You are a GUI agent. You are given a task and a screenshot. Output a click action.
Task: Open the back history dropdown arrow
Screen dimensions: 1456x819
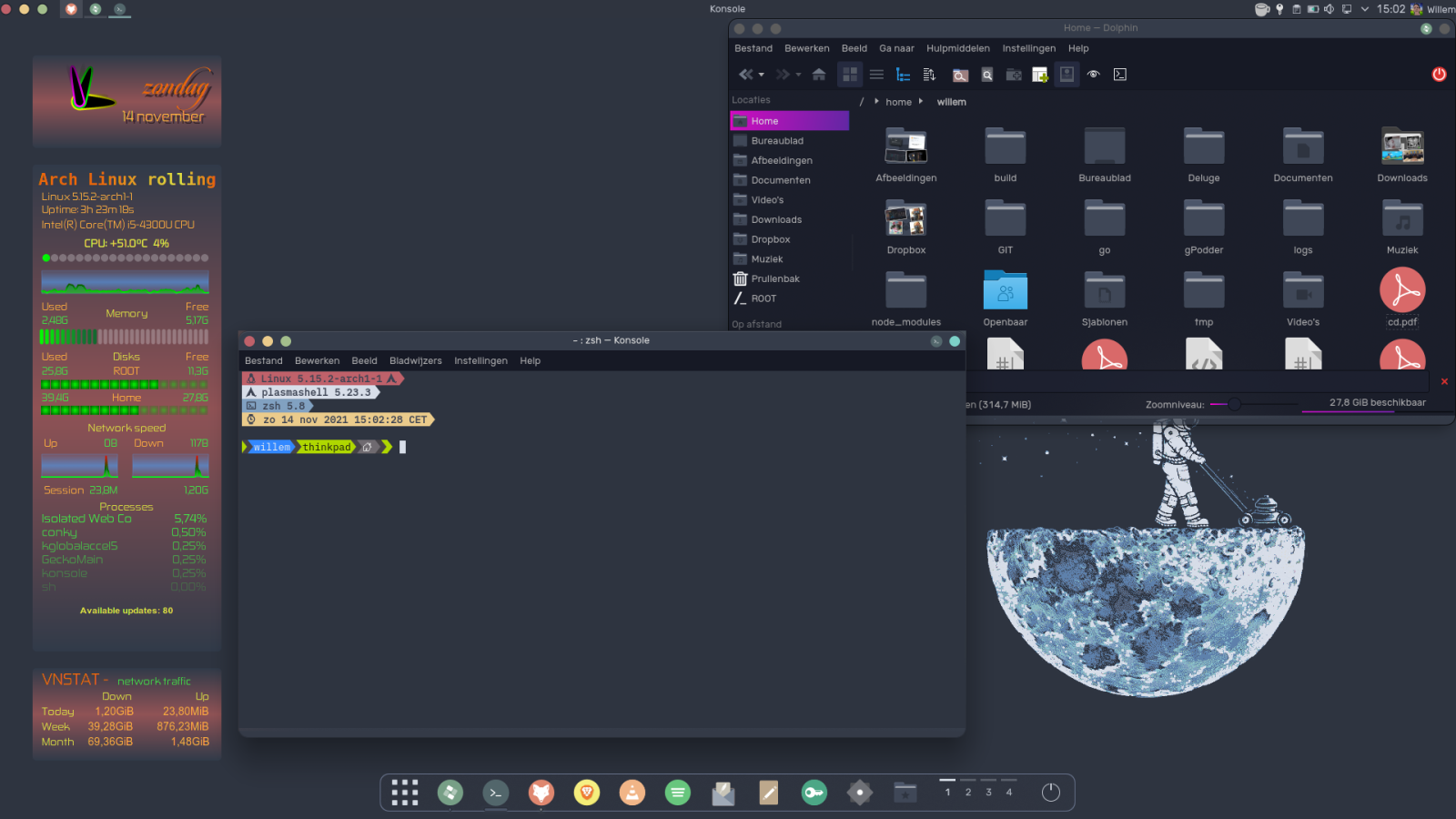(762, 75)
